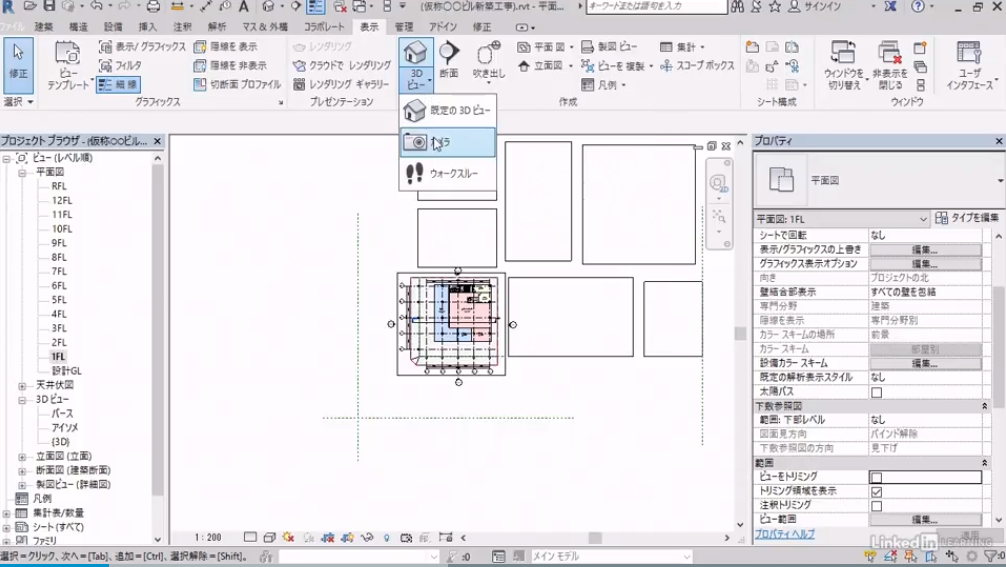Viewport: 1006px width, 567px height.
Task: Click the 吹き出し callout tool
Action: (x=488, y=60)
